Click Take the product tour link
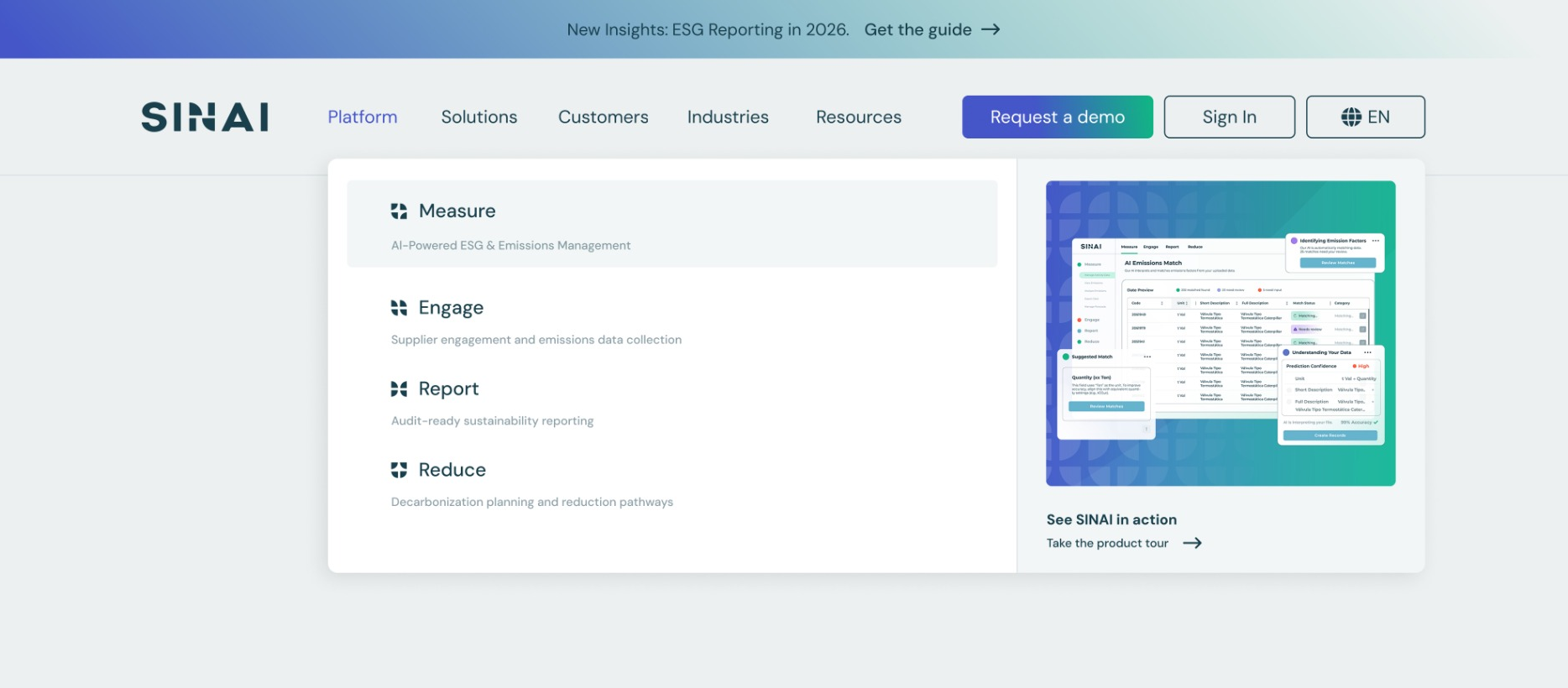The height and width of the screenshot is (688, 1568). tap(1107, 543)
